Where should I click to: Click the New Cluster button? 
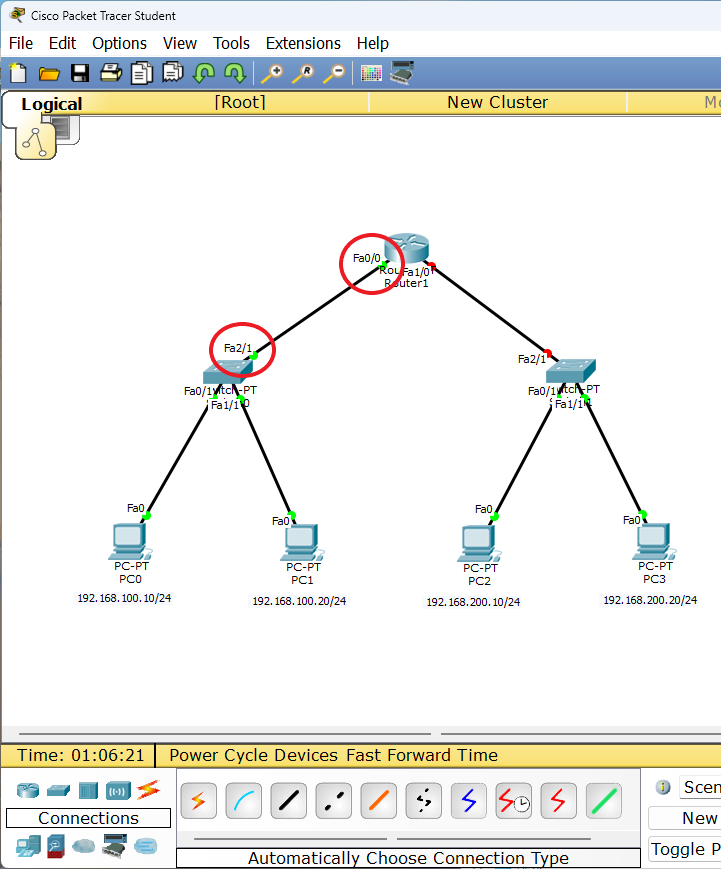(x=498, y=103)
